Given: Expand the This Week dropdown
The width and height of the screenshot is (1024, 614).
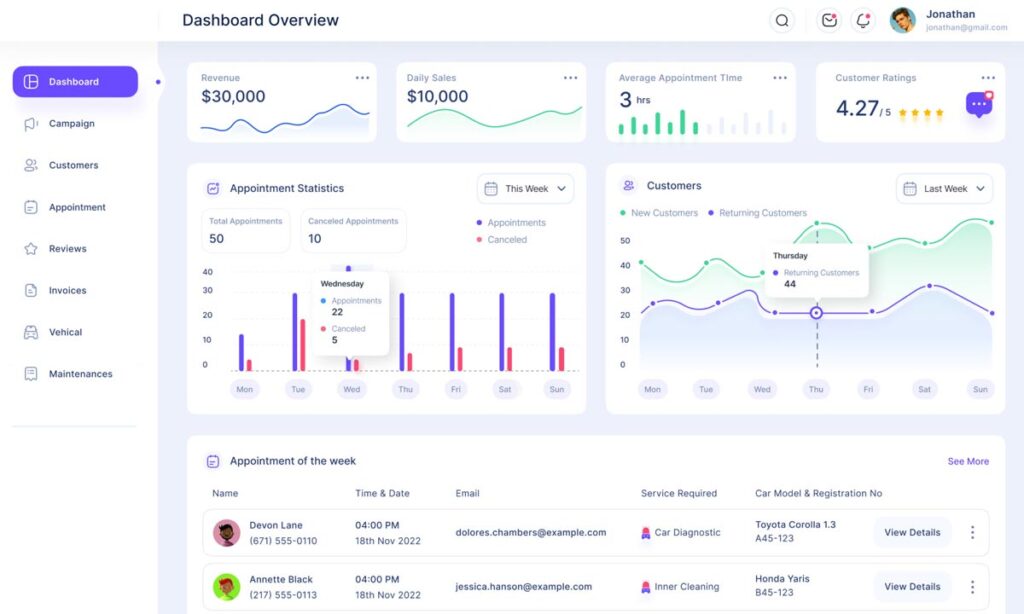Looking at the screenshot, I should coord(526,188).
